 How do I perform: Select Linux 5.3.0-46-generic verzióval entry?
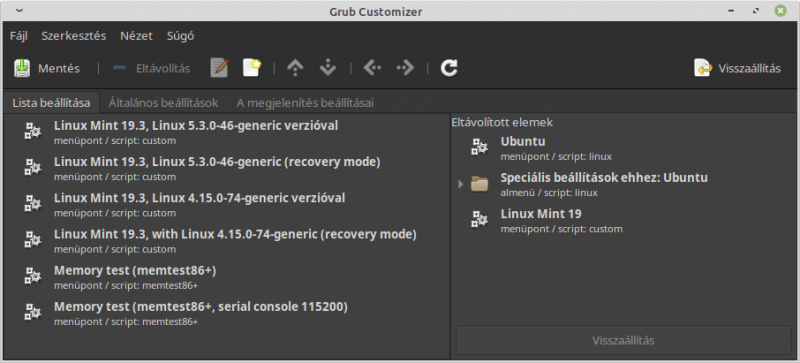pos(227,133)
